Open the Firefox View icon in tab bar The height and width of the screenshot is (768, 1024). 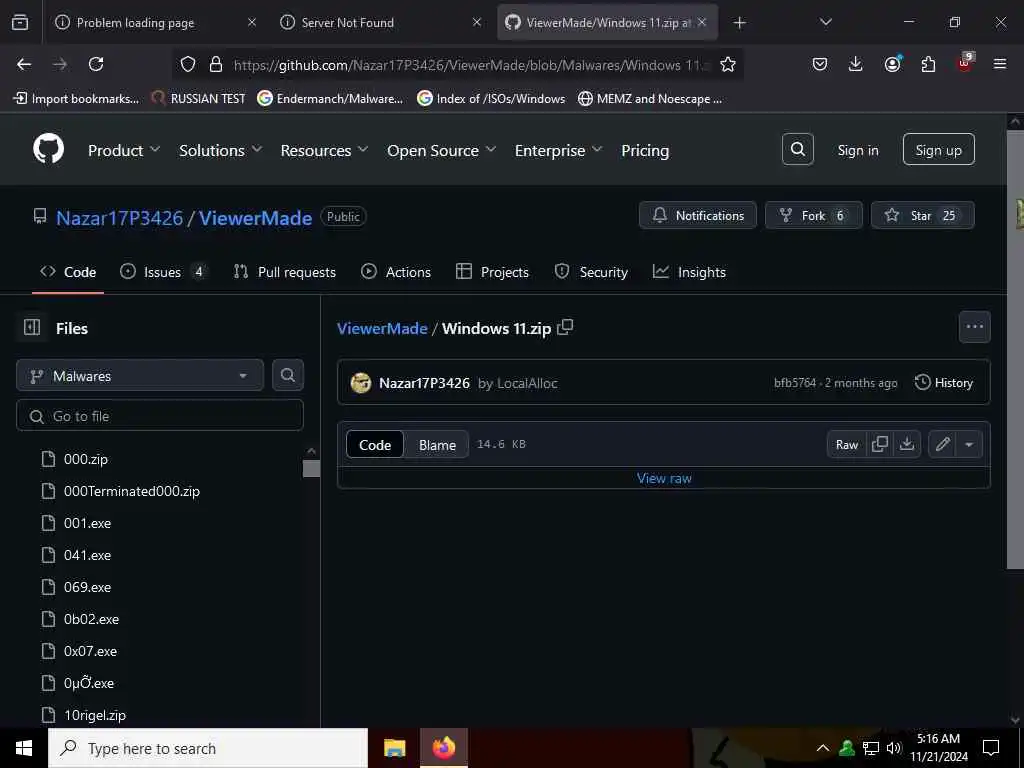click(x=20, y=22)
